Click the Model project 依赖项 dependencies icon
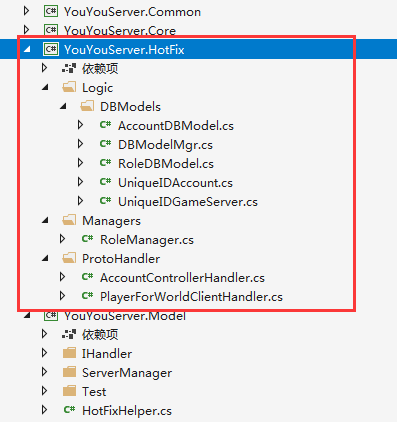The image size is (397, 422). coord(69,334)
